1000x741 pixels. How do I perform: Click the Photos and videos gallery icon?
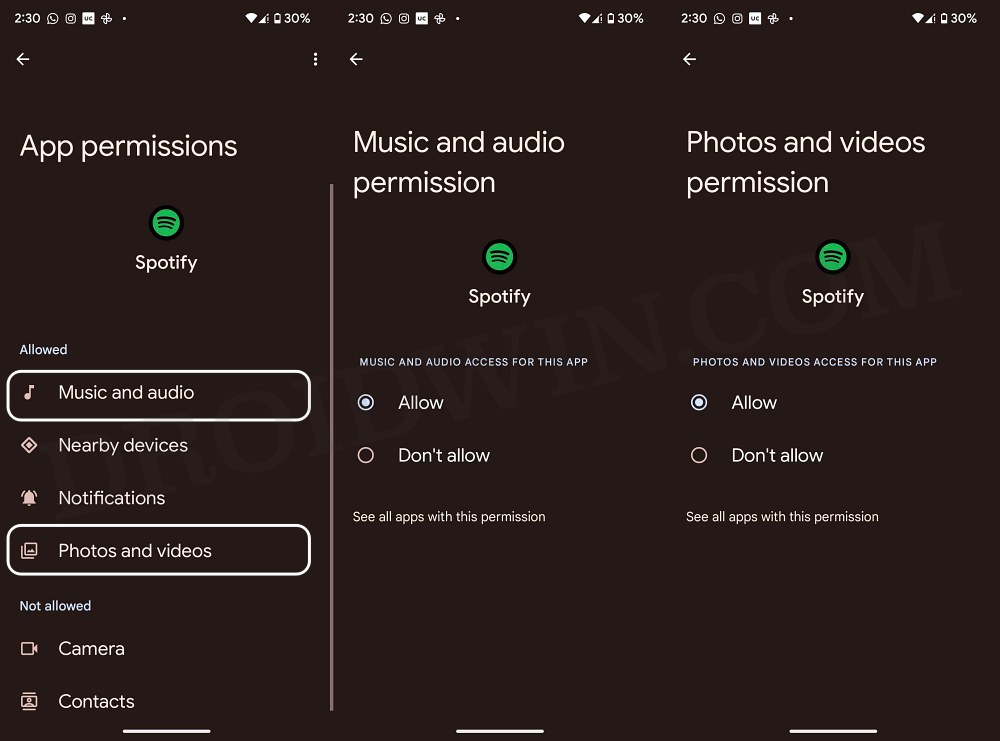(29, 550)
